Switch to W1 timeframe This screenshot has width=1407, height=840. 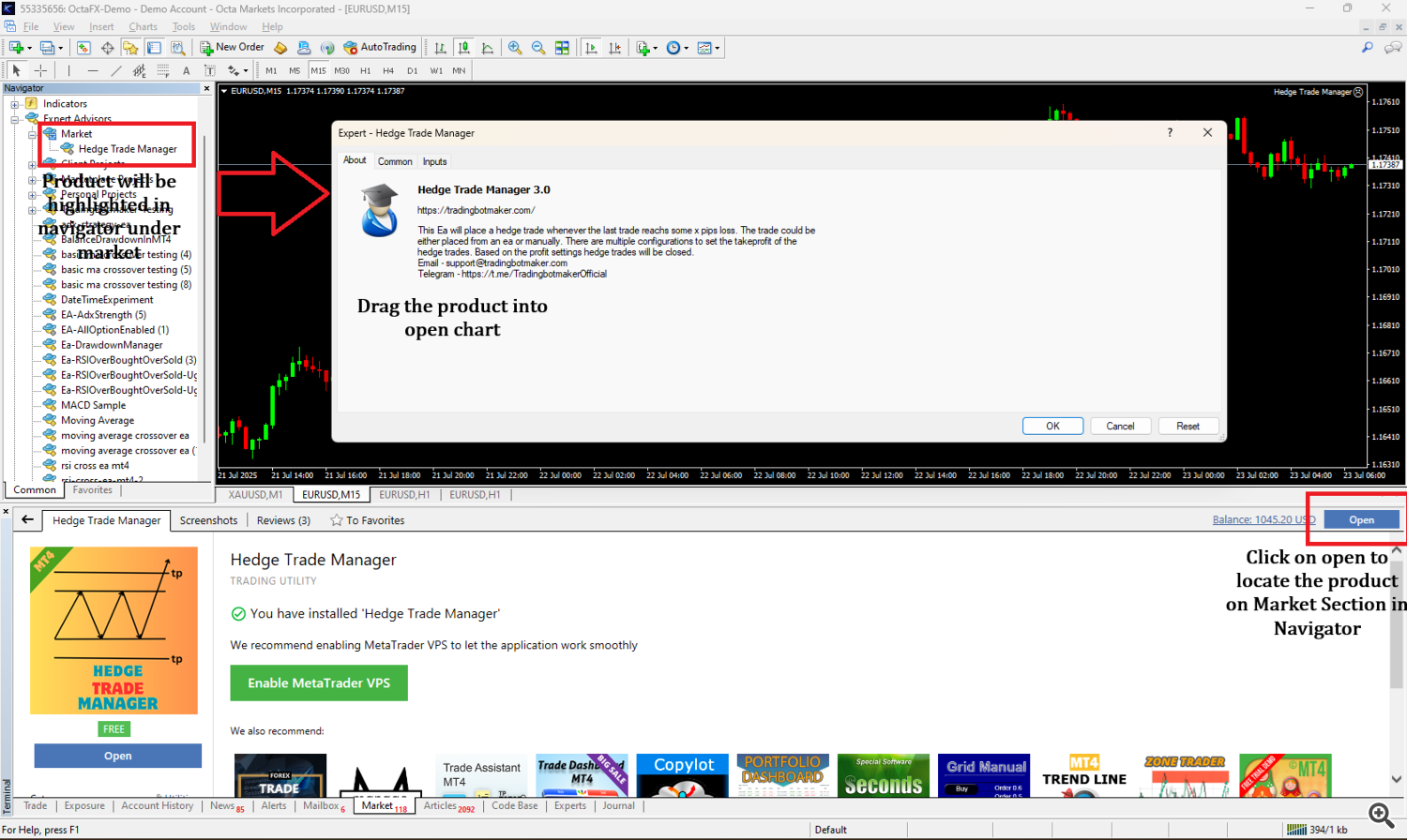tap(436, 70)
